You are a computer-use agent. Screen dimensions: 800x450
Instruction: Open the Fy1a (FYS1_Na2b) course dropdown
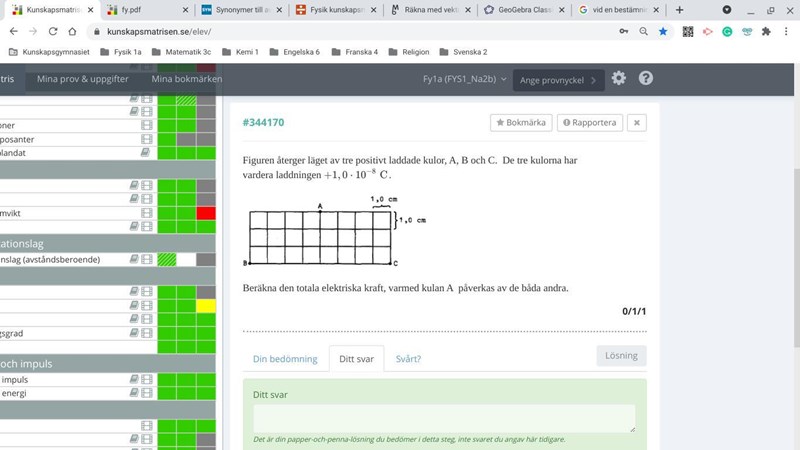pos(464,79)
